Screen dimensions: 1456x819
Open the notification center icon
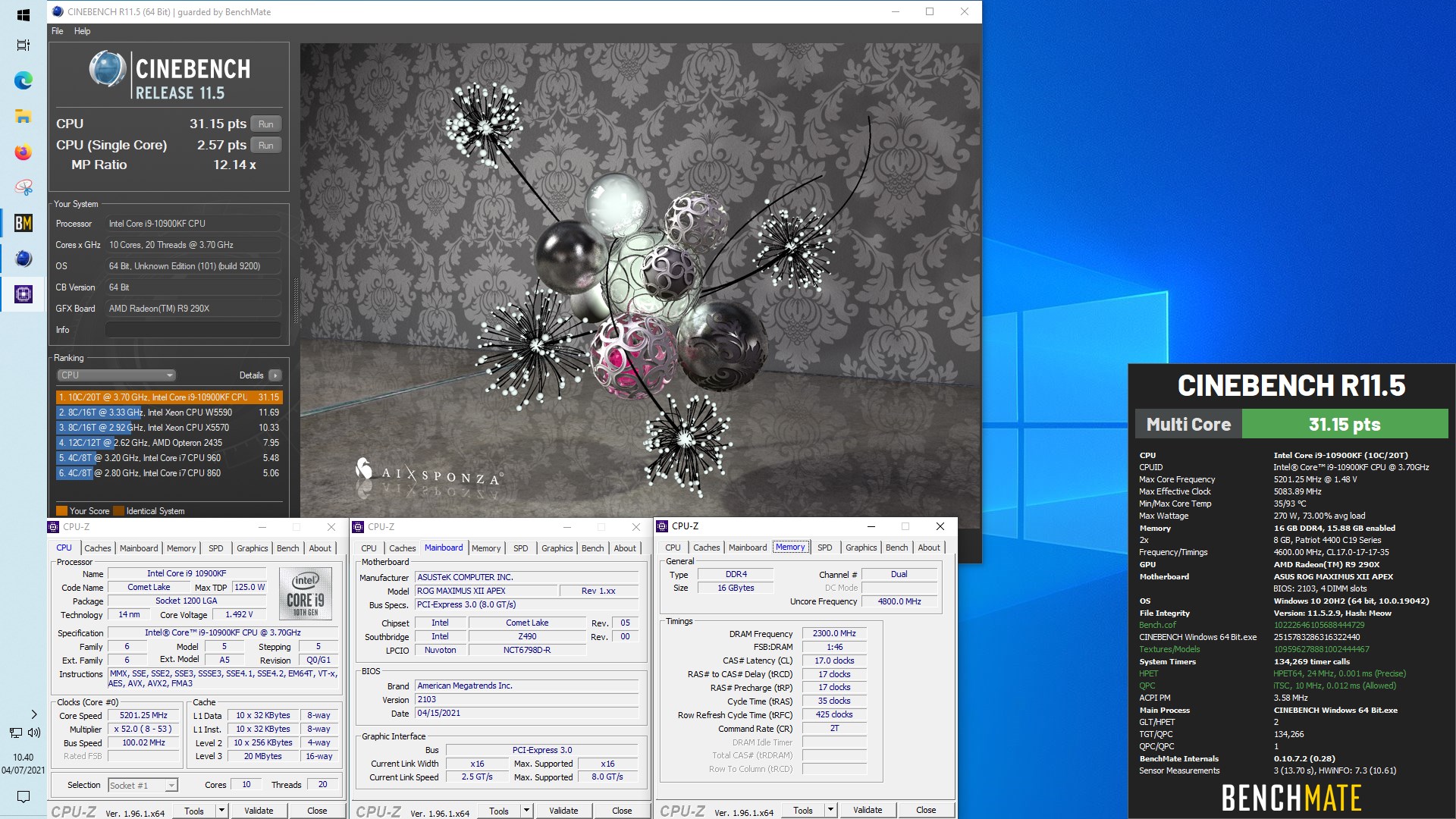pyautogui.click(x=23, y=796)
